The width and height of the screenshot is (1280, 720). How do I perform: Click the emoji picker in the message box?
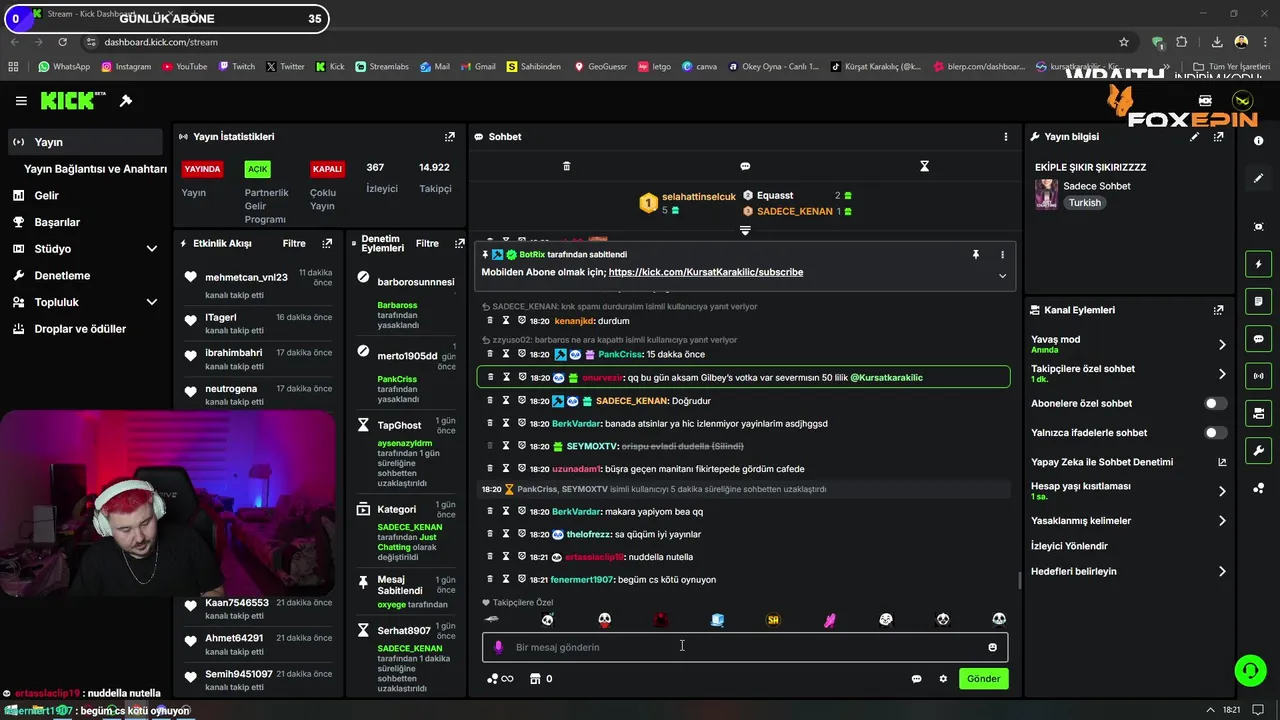pos(992,647)
